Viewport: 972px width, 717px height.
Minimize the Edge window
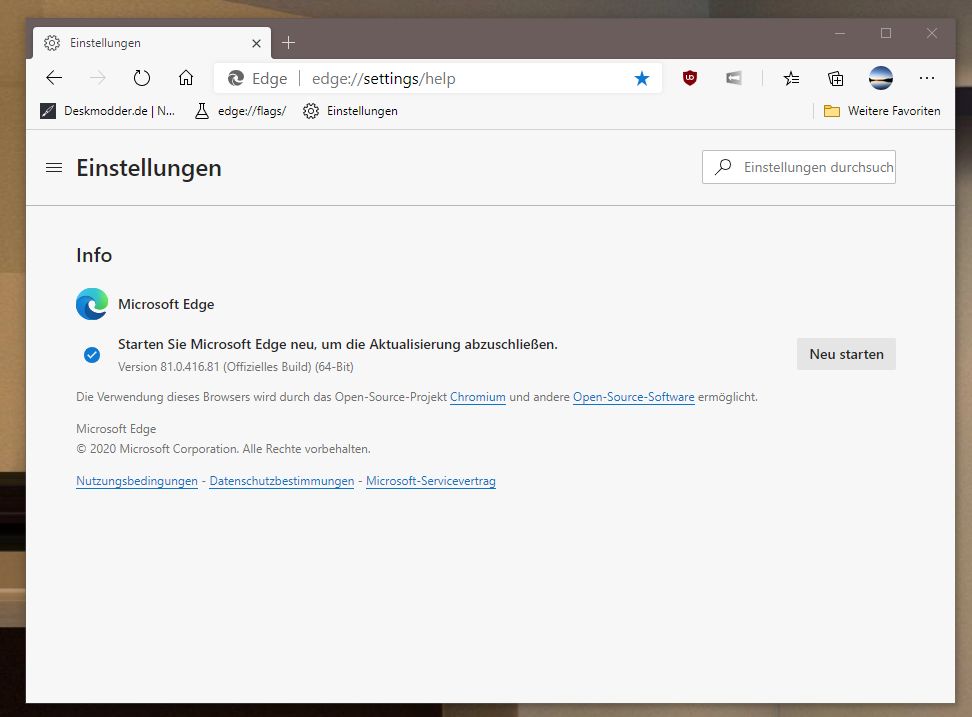(x=840, y=33)
